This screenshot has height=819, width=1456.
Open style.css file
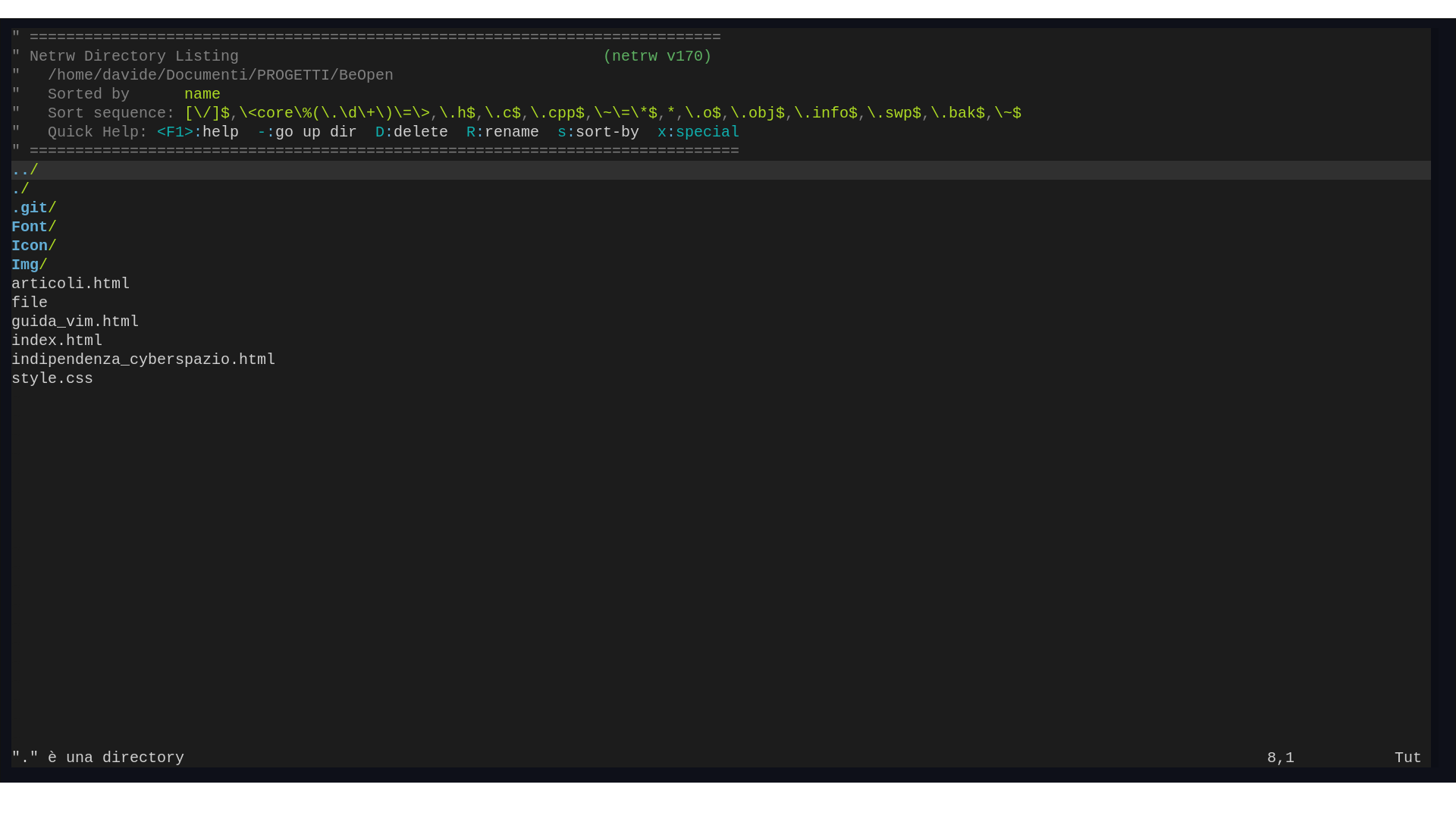click(x=52, y=378)
